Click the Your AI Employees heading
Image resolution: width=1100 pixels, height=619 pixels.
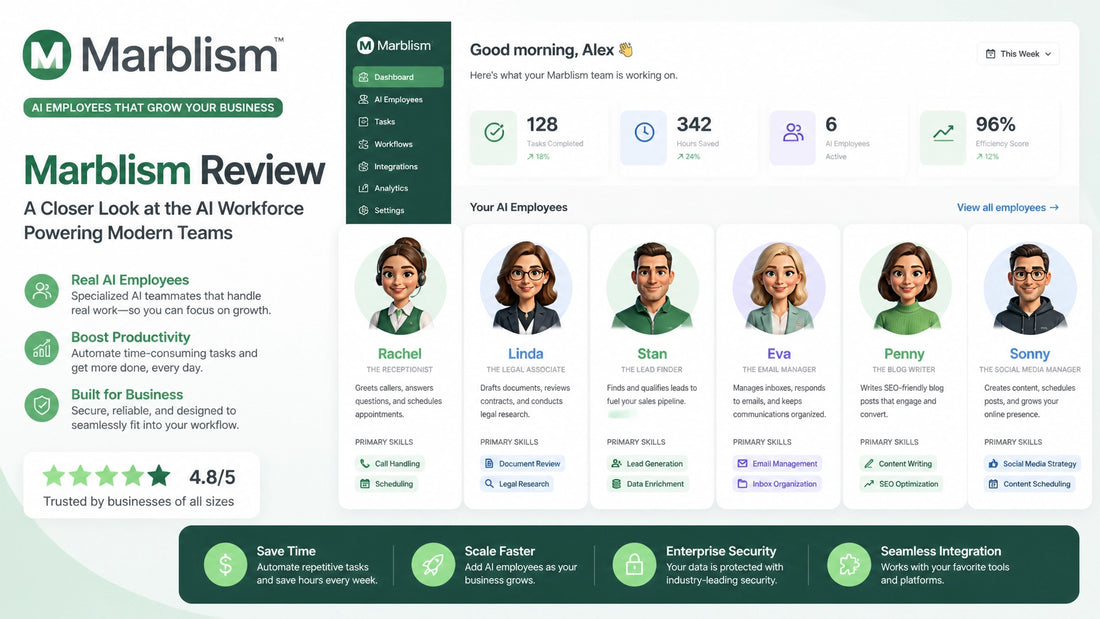coord(518,207)
